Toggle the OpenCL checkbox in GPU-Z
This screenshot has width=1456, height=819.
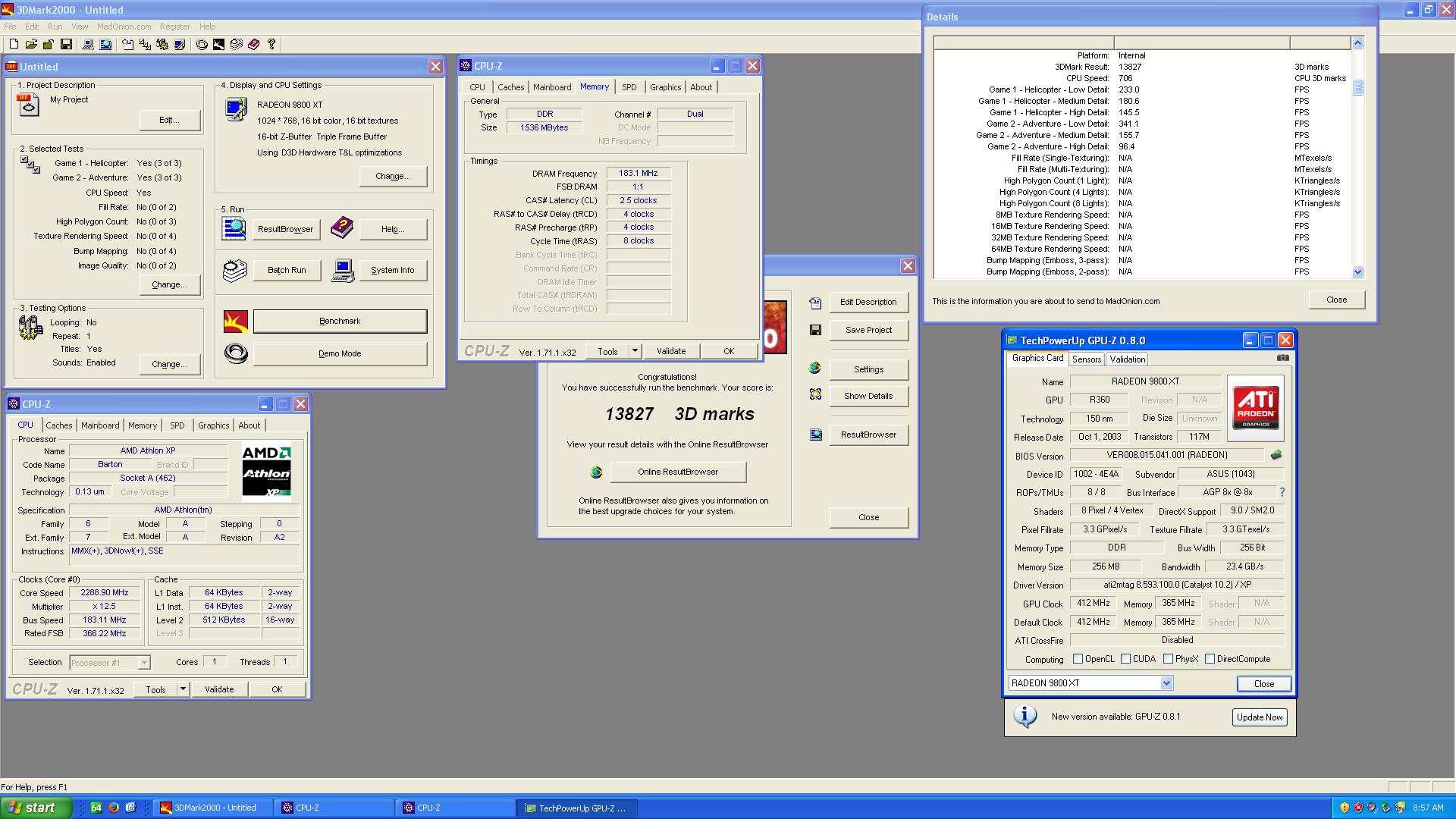1078,659
